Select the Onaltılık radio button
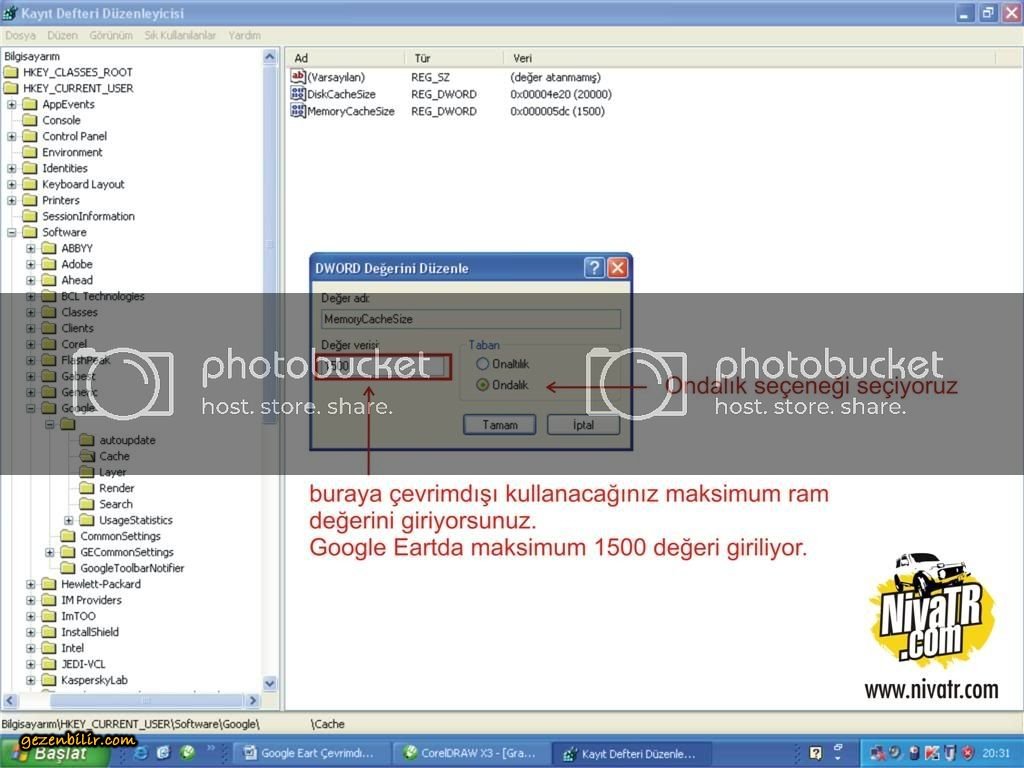The height and width of the screenshot is (768, 1024). [x=483, y=365]
